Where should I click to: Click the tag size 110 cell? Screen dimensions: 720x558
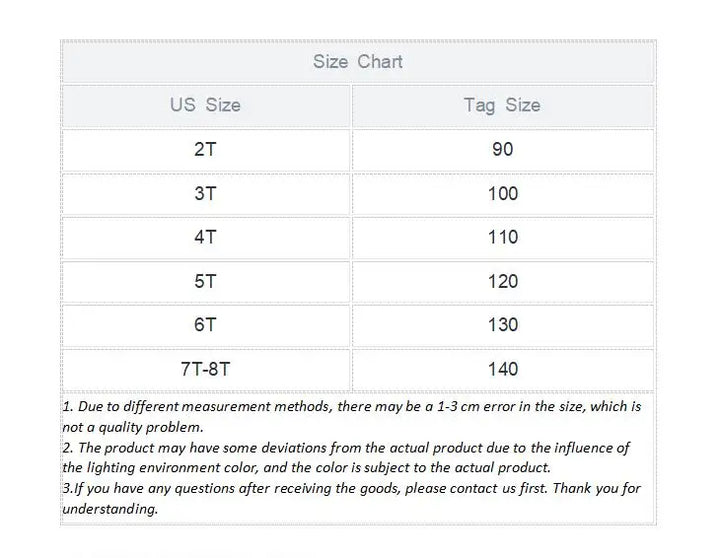[502, 237]
